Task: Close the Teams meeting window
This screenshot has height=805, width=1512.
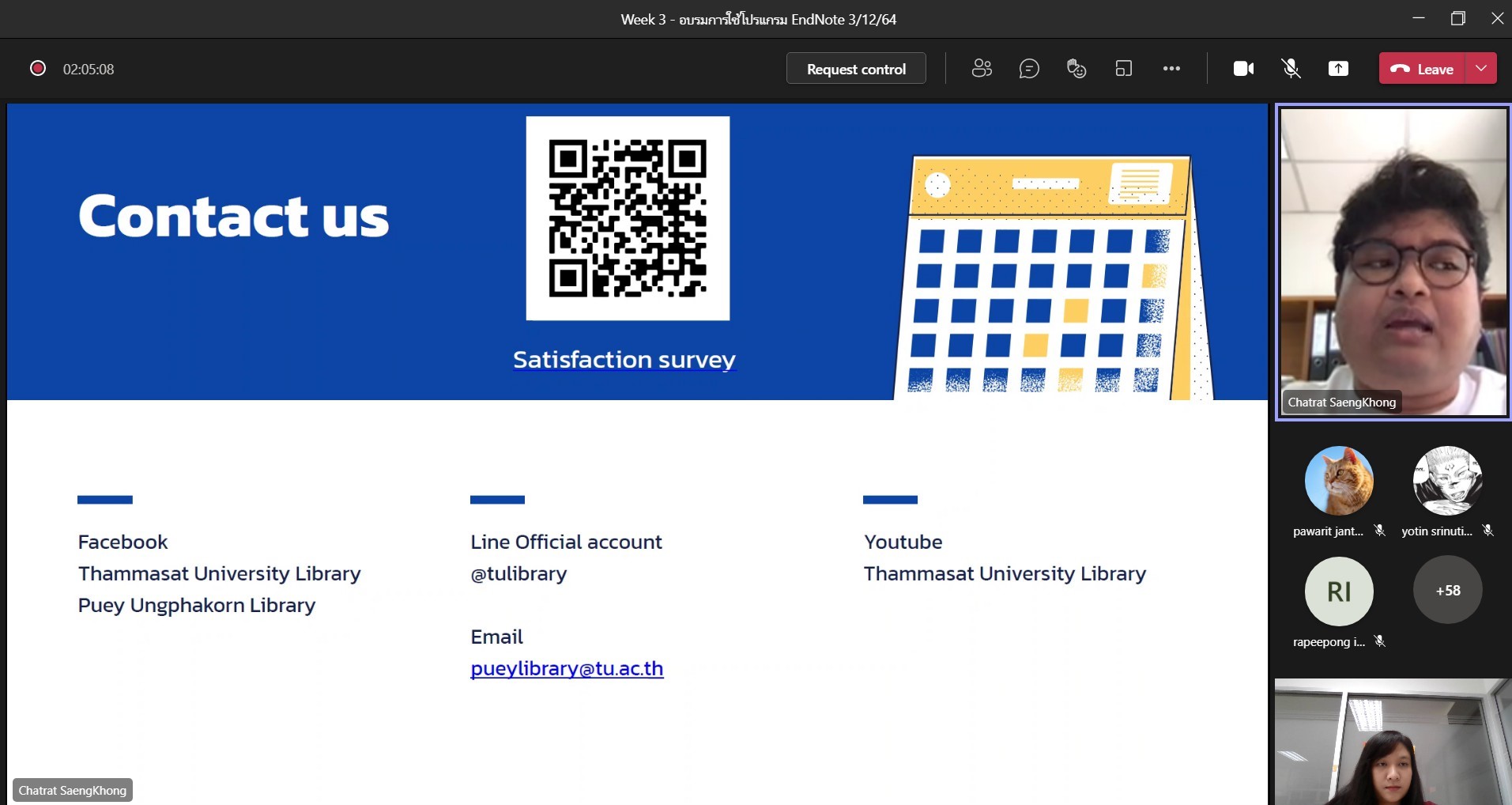Action: [x=1497, y=18]
